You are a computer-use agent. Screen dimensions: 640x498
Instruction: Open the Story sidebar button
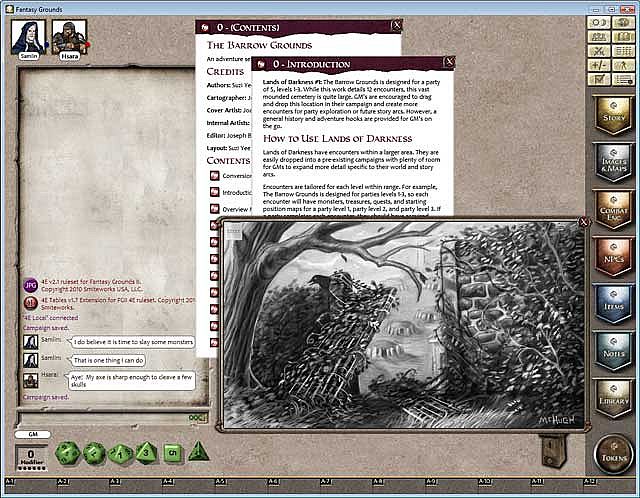click(x=613, y=115)
